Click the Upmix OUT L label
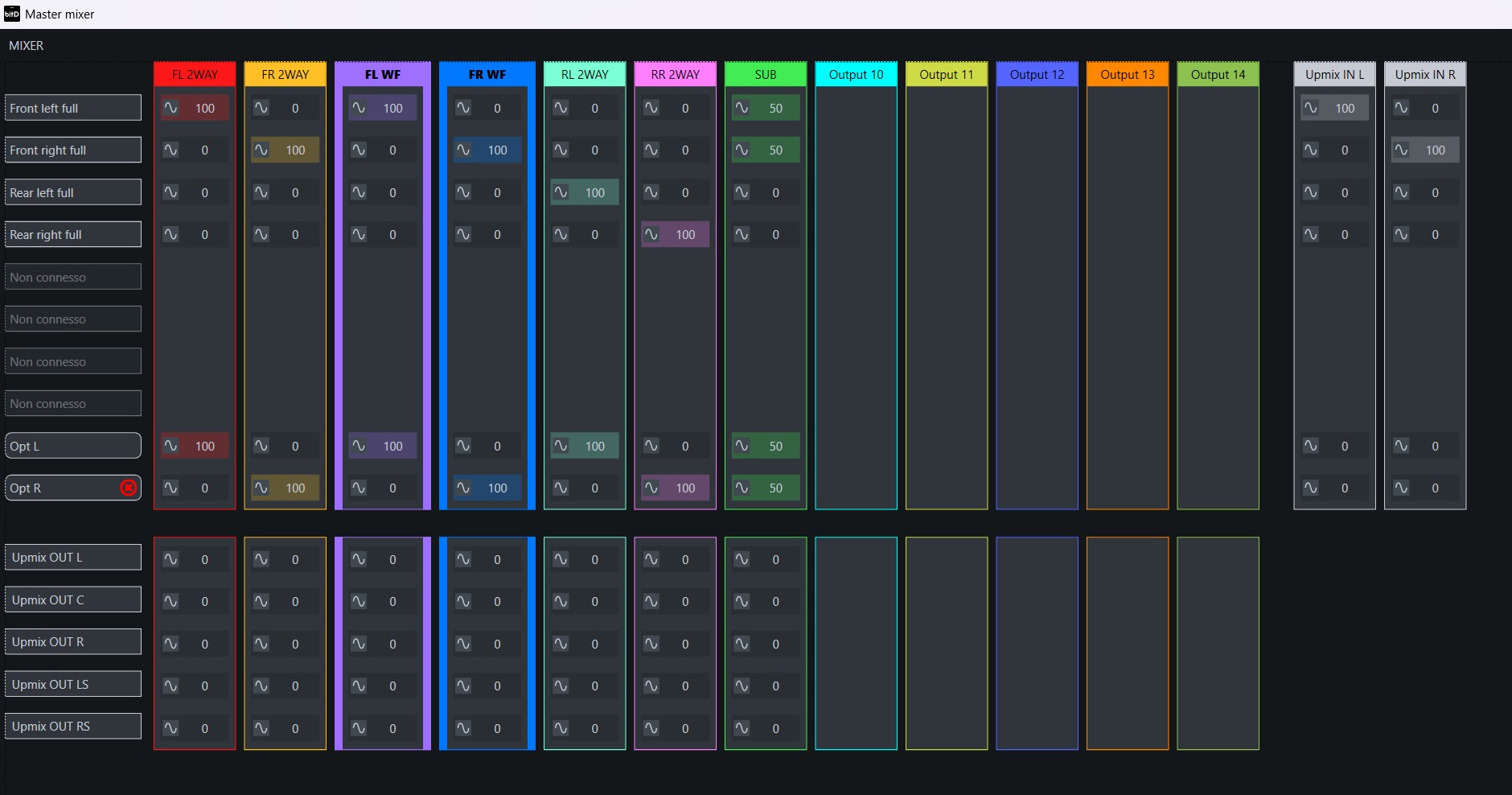The height and width of the screenshot is (795, 1512). tap(73, 557)
